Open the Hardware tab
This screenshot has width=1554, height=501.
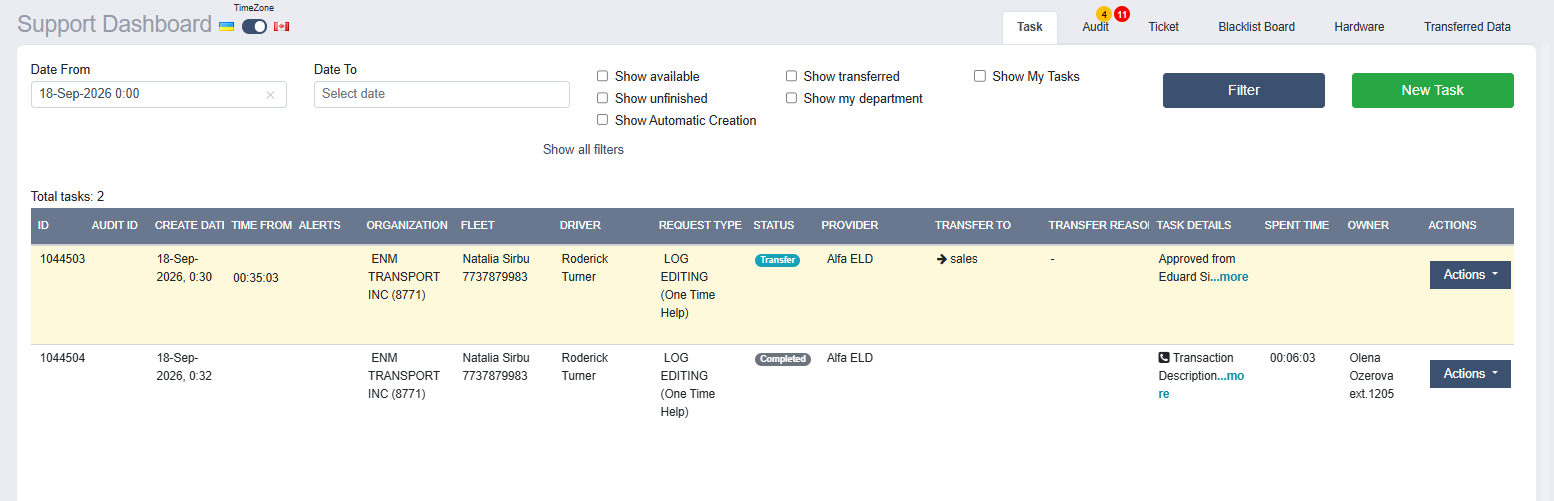(x=1359, y=27)
